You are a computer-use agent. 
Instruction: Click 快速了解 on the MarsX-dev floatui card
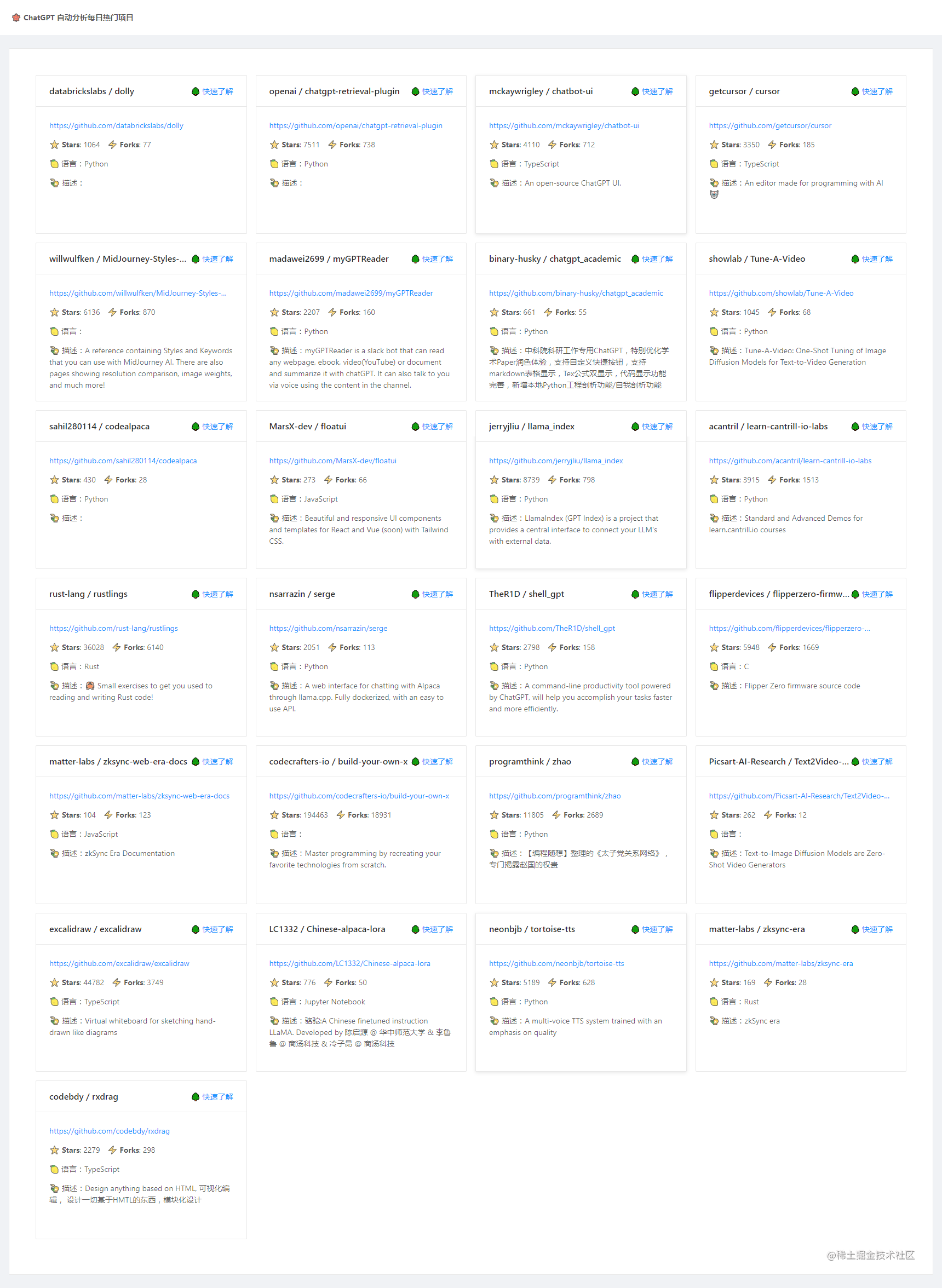438,427
